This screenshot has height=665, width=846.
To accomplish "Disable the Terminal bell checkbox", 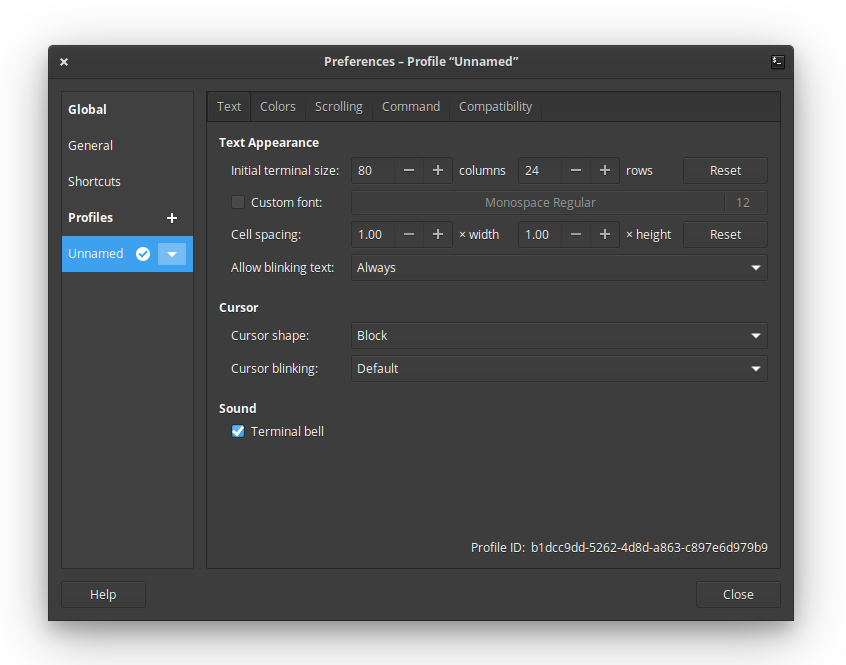I will tap(238, 431).
